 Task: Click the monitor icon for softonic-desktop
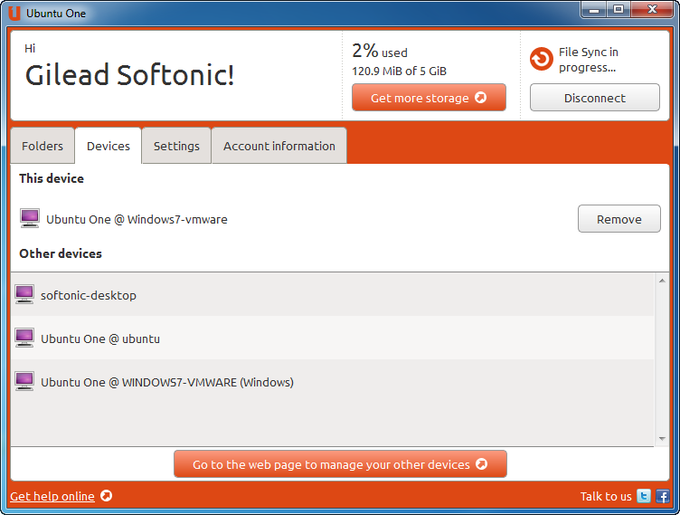tap(24, 294)
